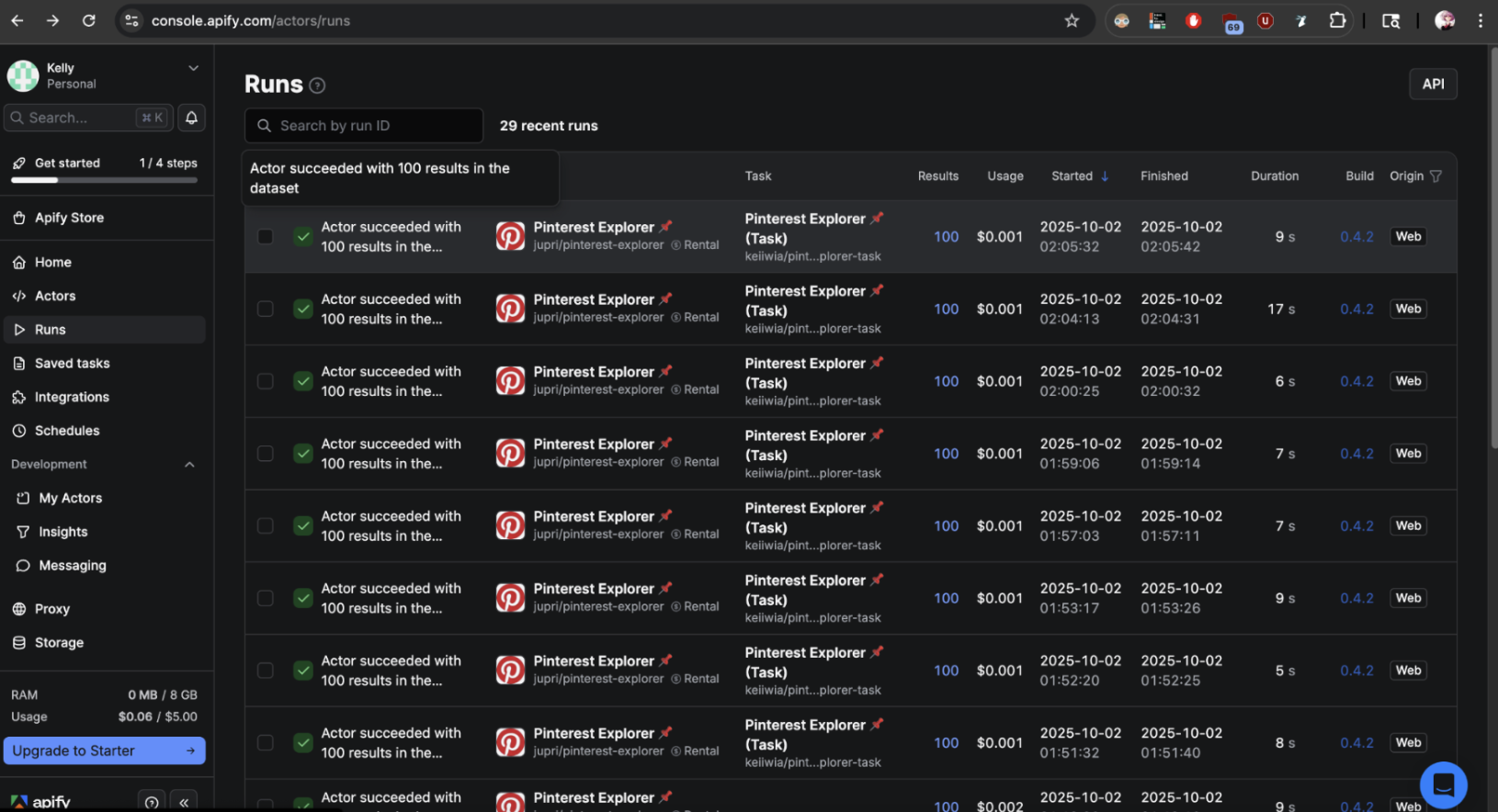
Task: Click the Web origin badge in 01:52:20 row
Action: [x=1408, y=671]
